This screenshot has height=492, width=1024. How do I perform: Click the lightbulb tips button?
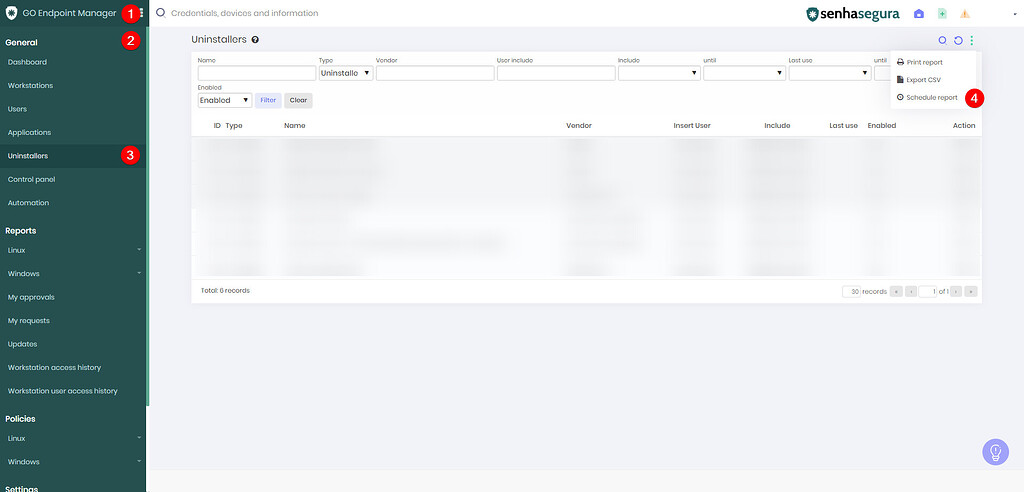point(995,451)
